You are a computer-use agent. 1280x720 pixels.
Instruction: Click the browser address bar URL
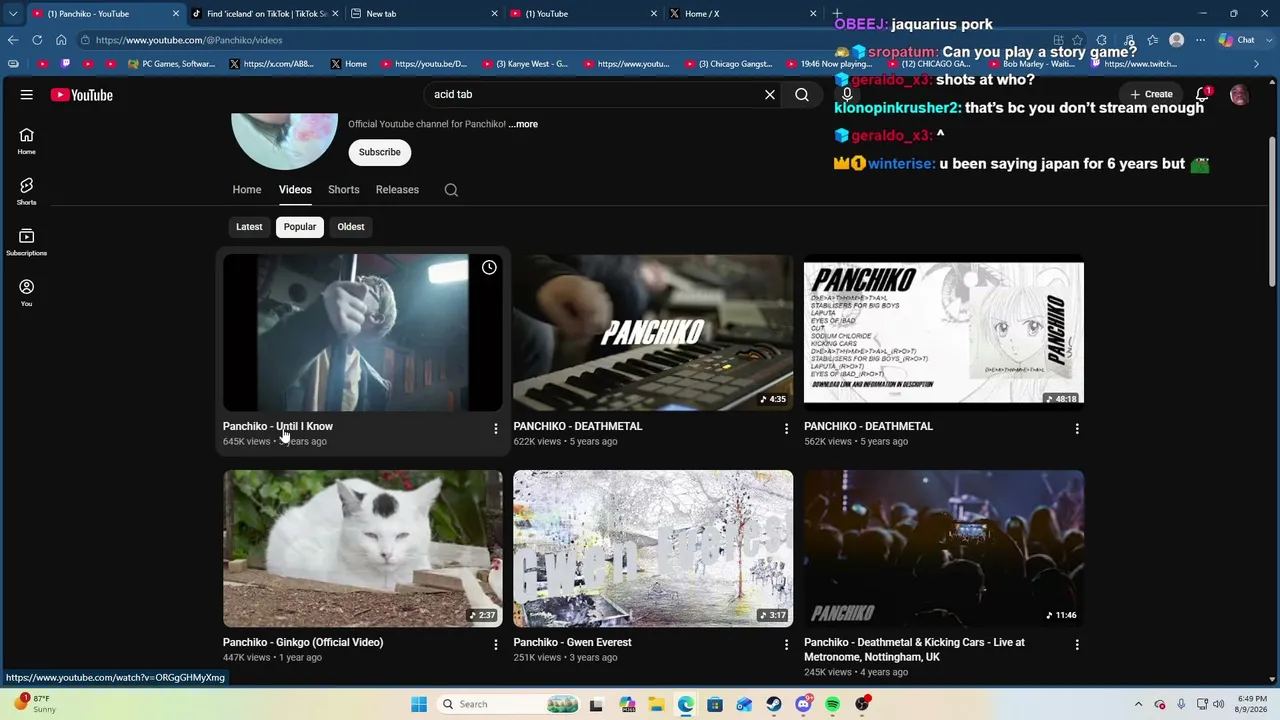pyautogui.click(x=189, y=40)
